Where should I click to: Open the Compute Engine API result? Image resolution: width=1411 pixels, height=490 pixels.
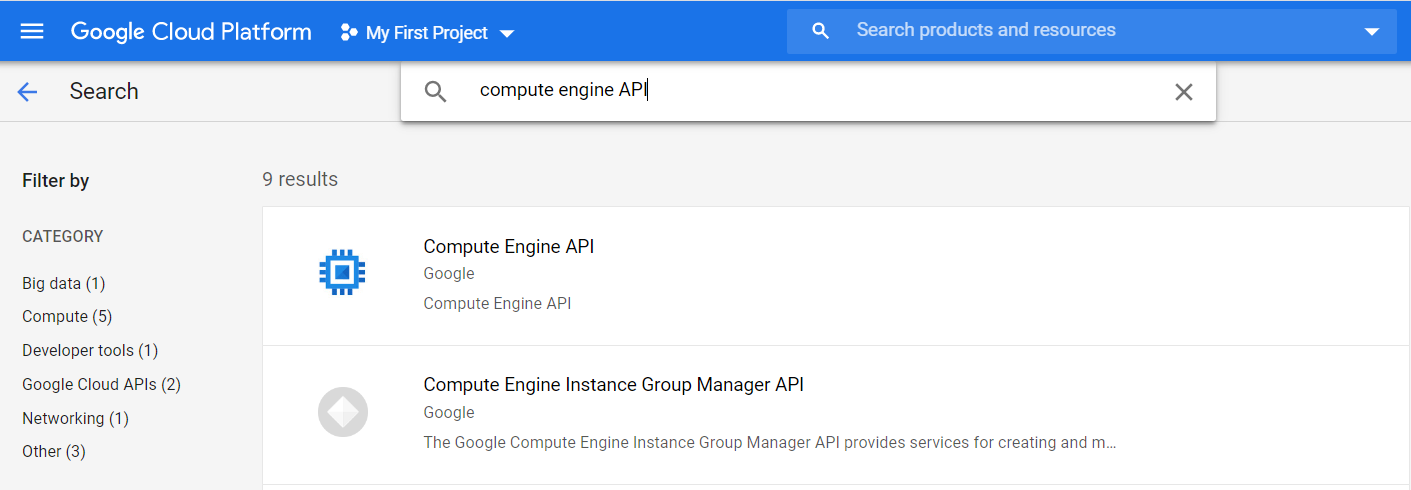(508, 246)
